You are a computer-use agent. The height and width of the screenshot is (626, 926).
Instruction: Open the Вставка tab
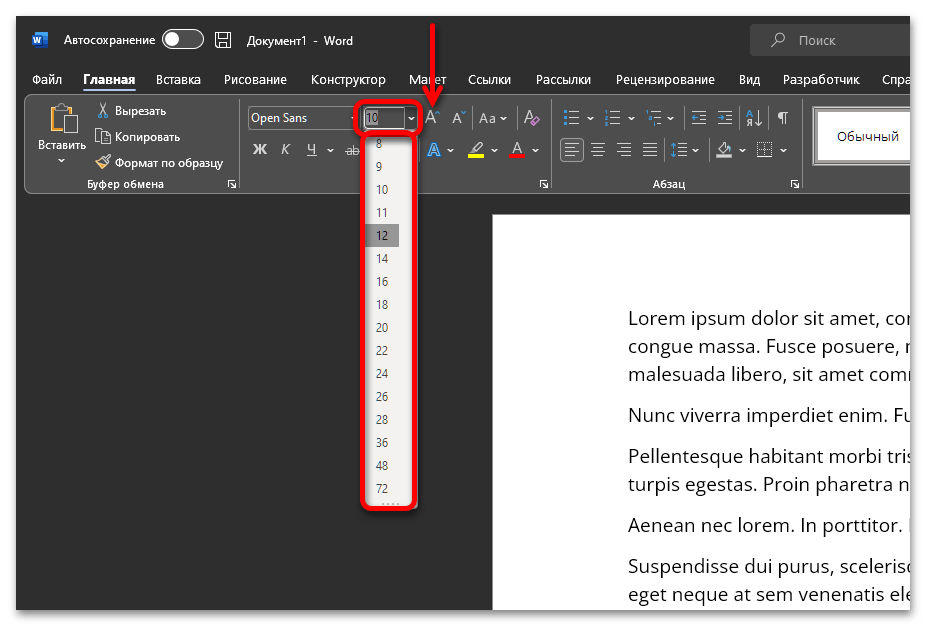point(178,80)
